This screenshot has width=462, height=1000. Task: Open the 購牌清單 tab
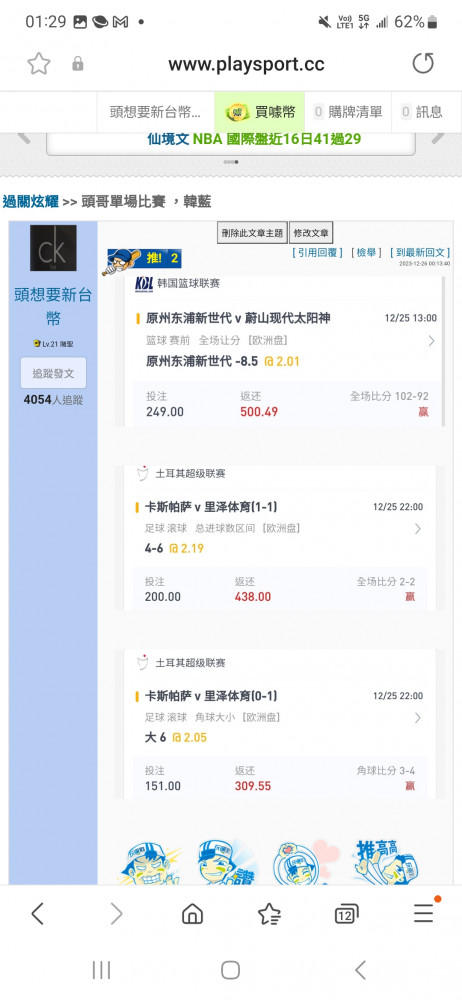click(x=348, y=112)
